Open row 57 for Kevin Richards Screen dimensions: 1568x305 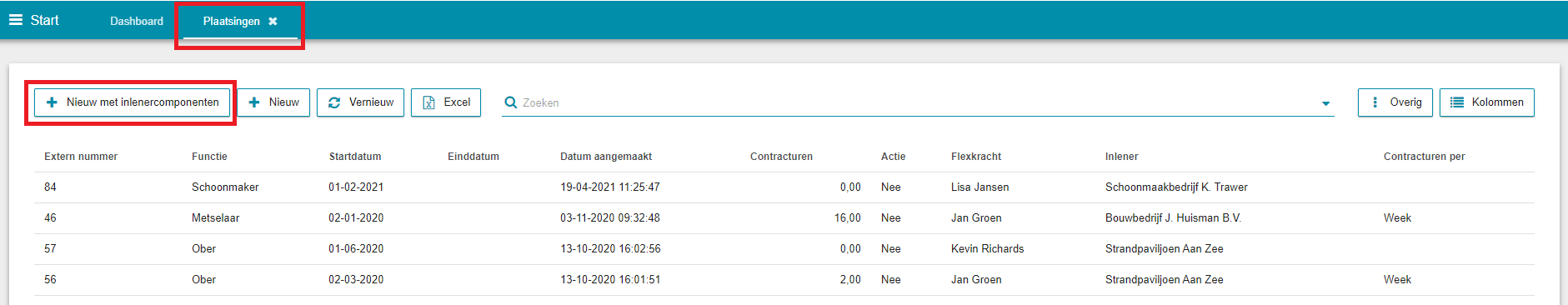(x=784, y=249)
